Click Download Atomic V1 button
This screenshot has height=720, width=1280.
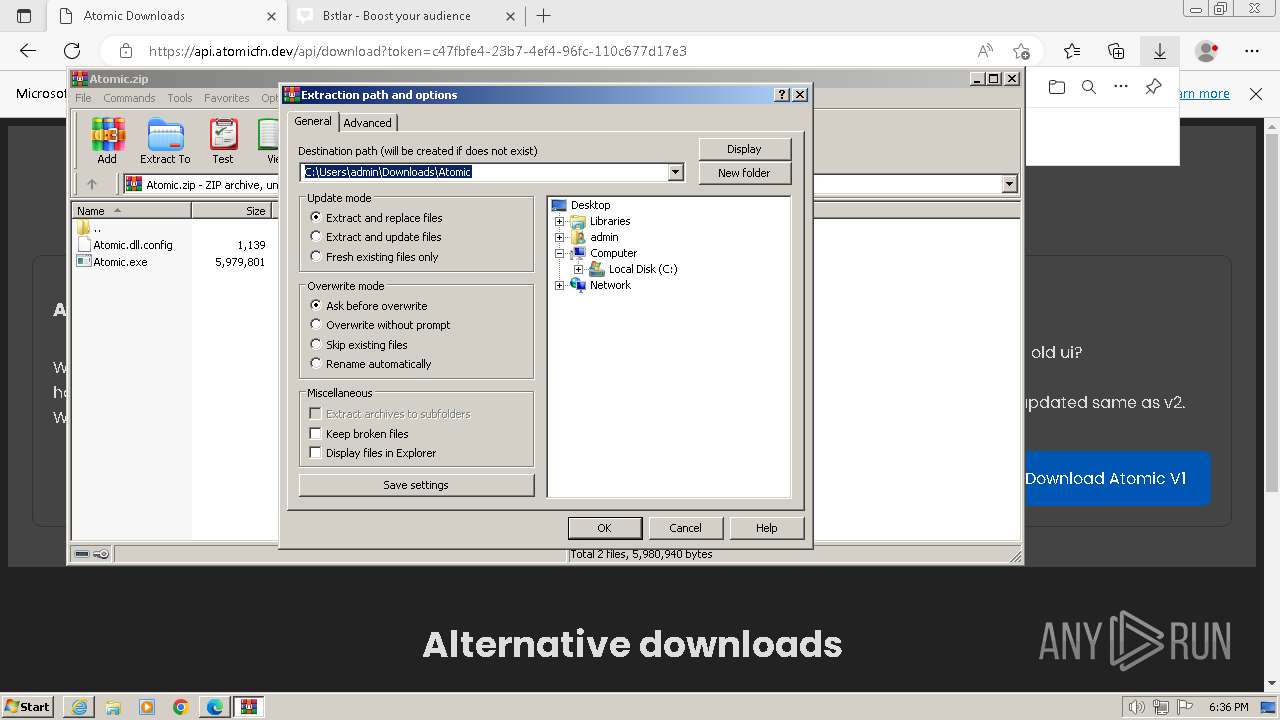click(1105, 478)
